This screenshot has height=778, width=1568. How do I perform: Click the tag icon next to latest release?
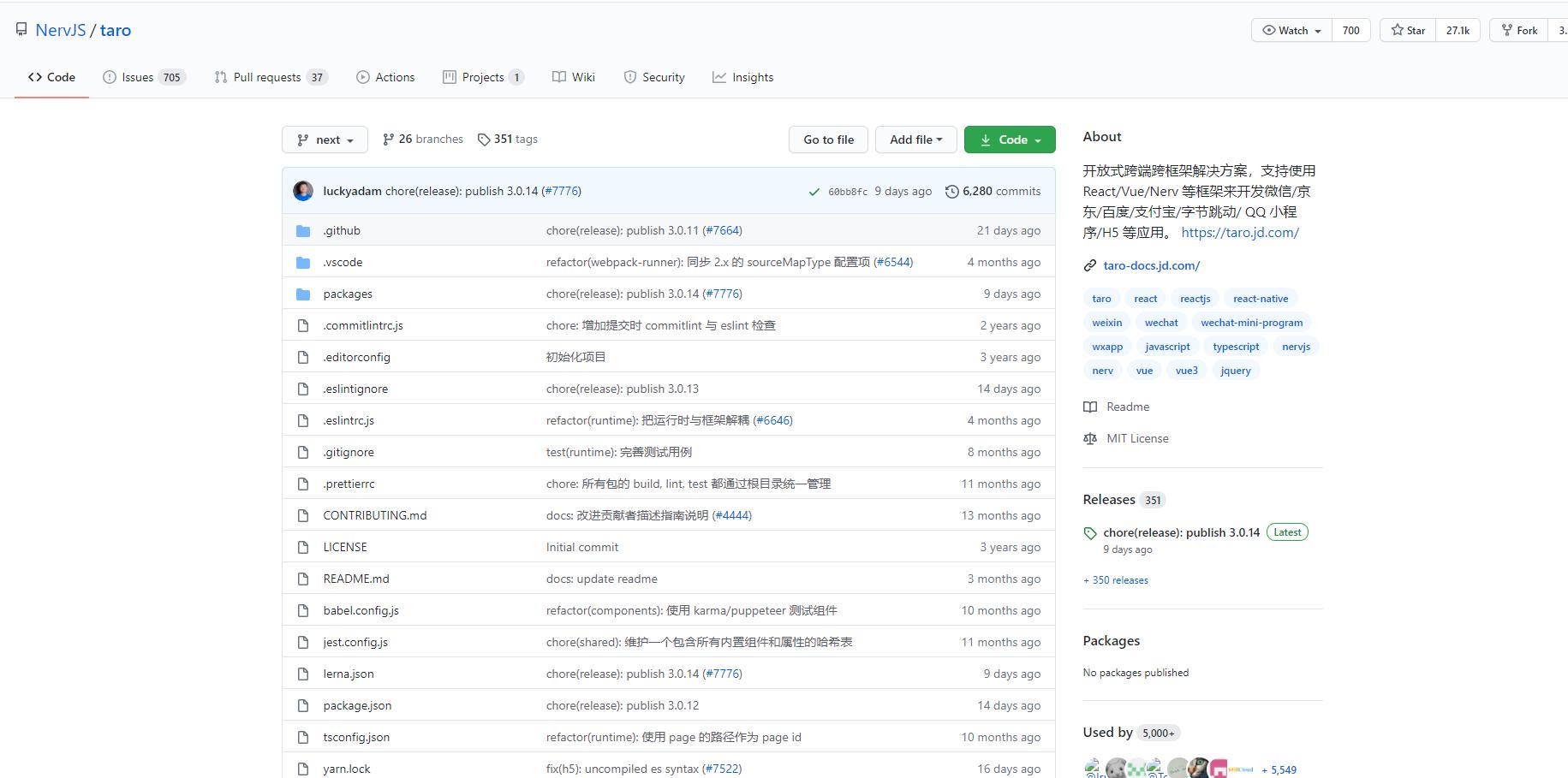[1090, 533]
